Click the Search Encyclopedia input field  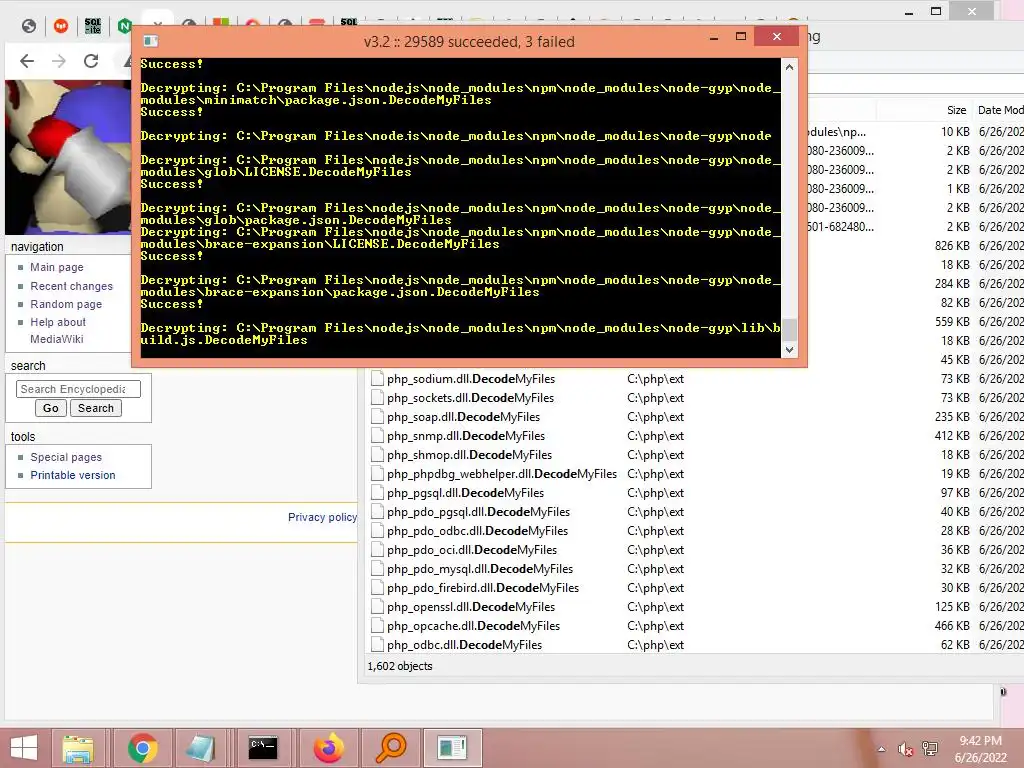[78, 389]
